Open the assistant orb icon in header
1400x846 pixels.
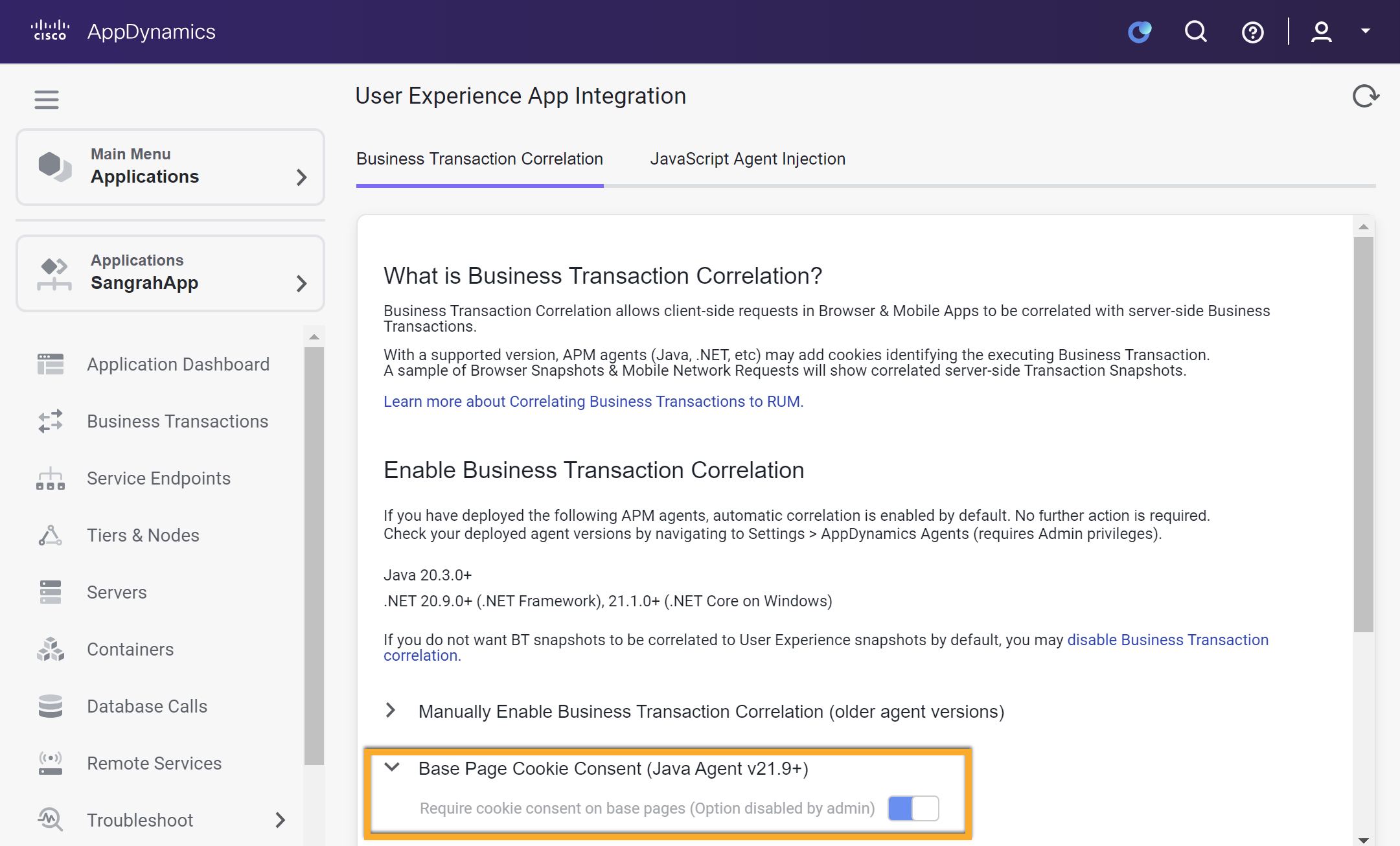click(x=1140, y=32)
